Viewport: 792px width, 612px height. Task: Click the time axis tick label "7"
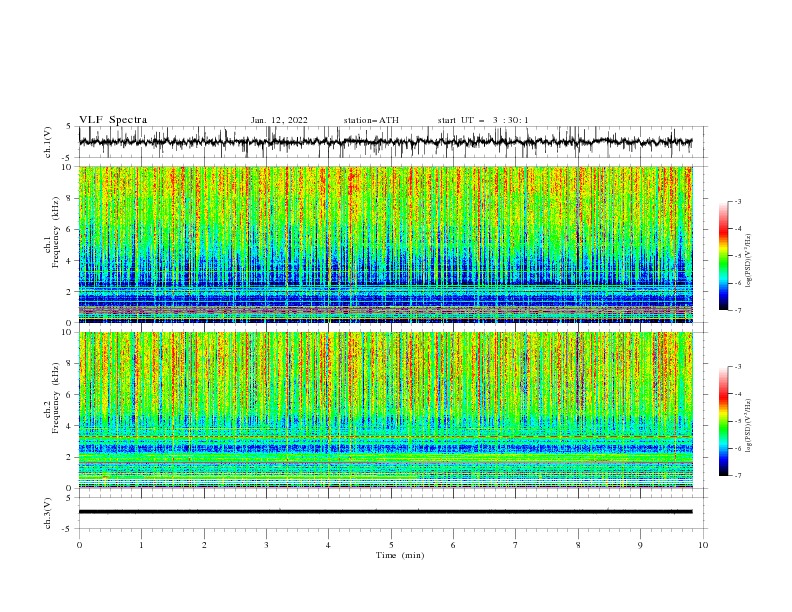[516, 545]
